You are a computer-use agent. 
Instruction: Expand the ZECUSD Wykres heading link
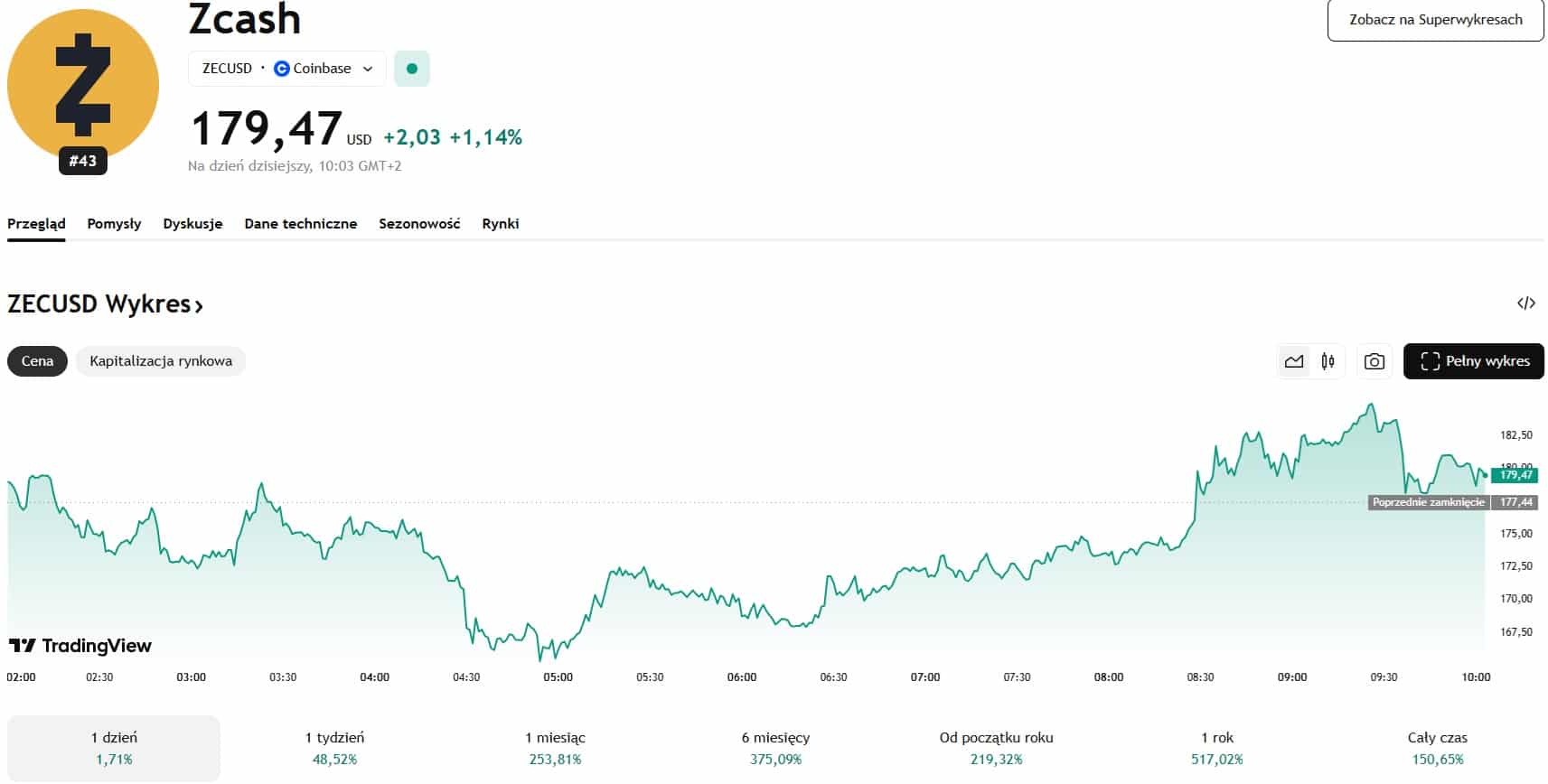pyautogui.click(x=105, y=304)
